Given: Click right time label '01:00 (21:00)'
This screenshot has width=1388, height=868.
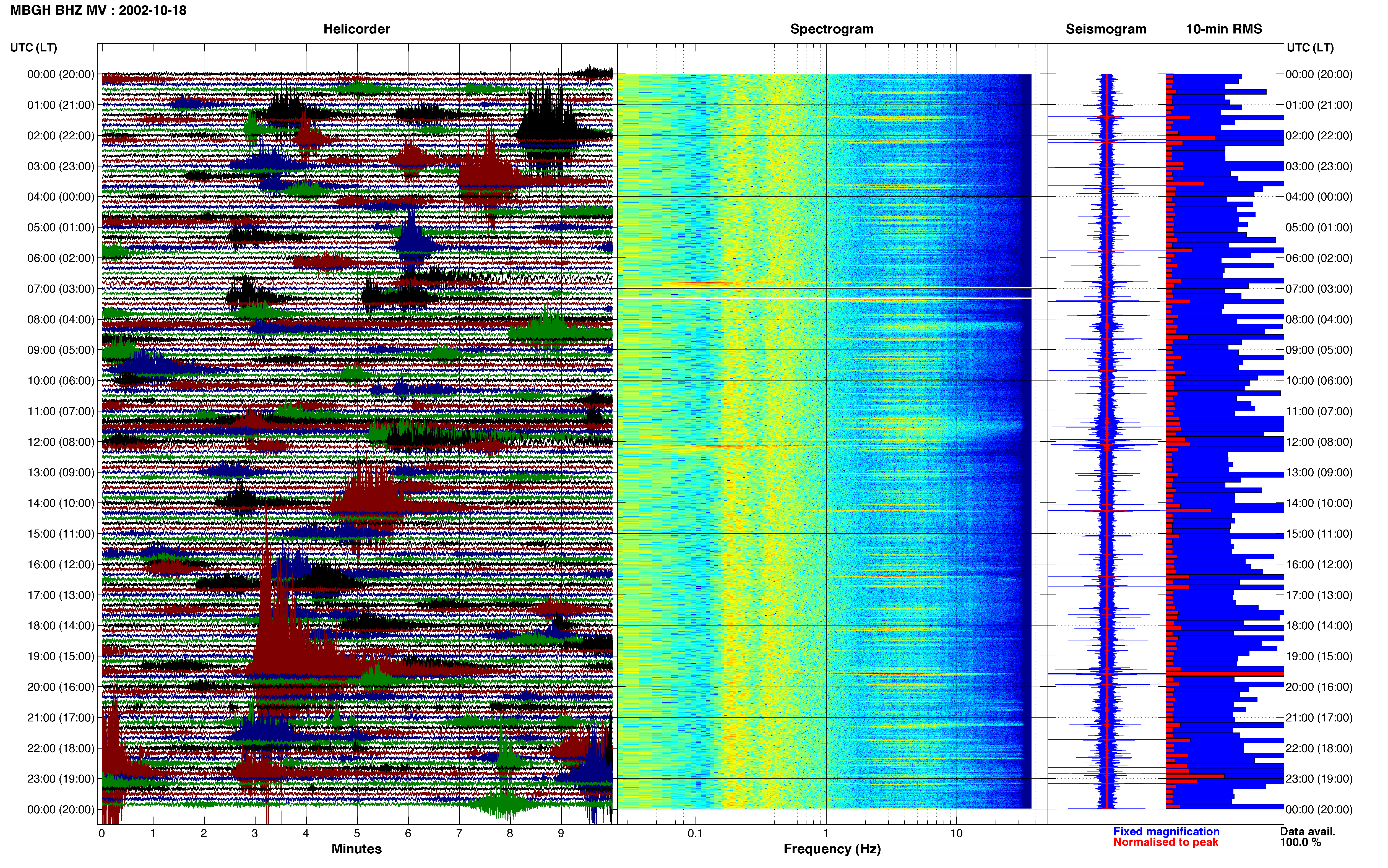Looking at the screenshot, I should tap(1319, 105).
